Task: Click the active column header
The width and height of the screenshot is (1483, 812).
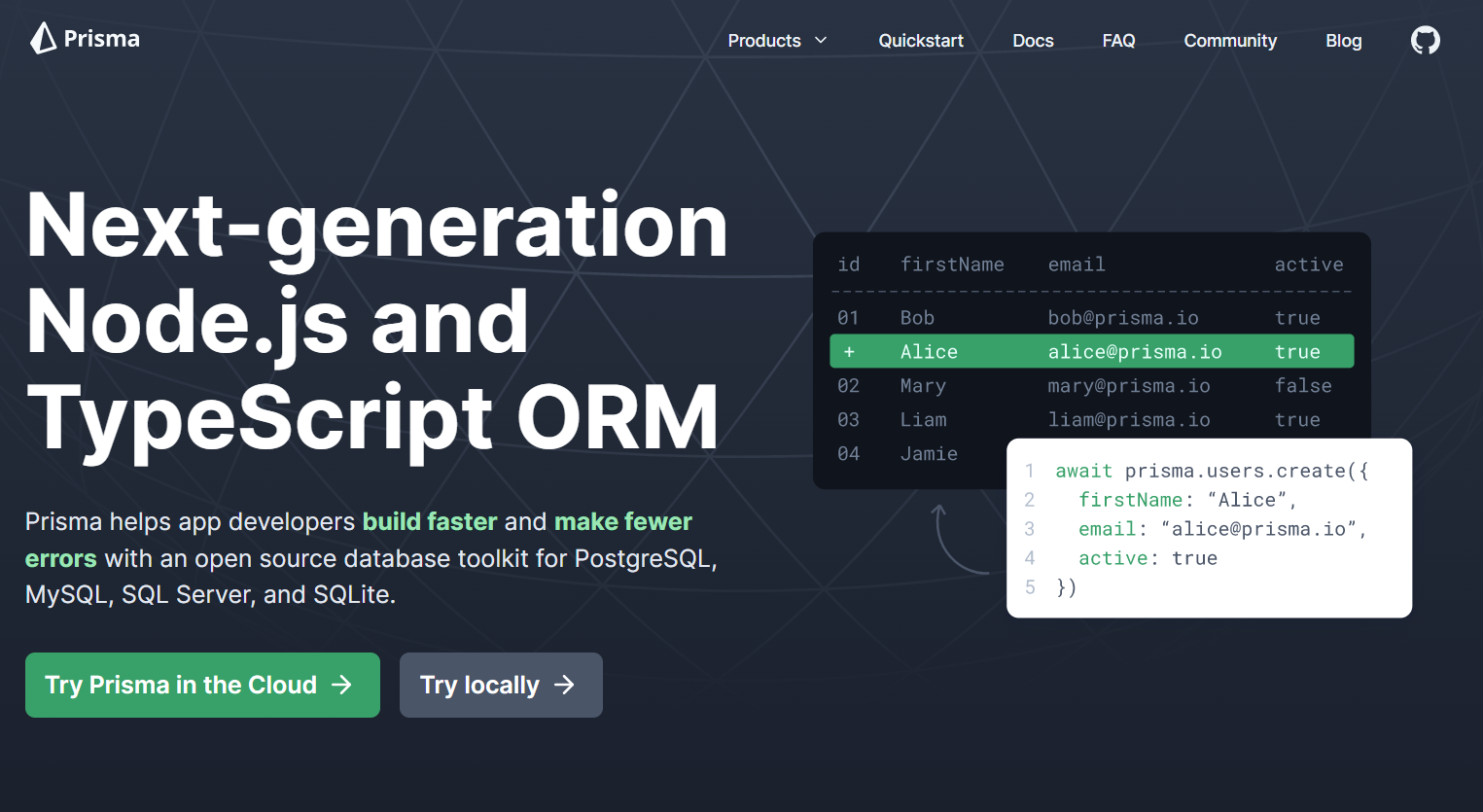Action: tap(1309, 265)
